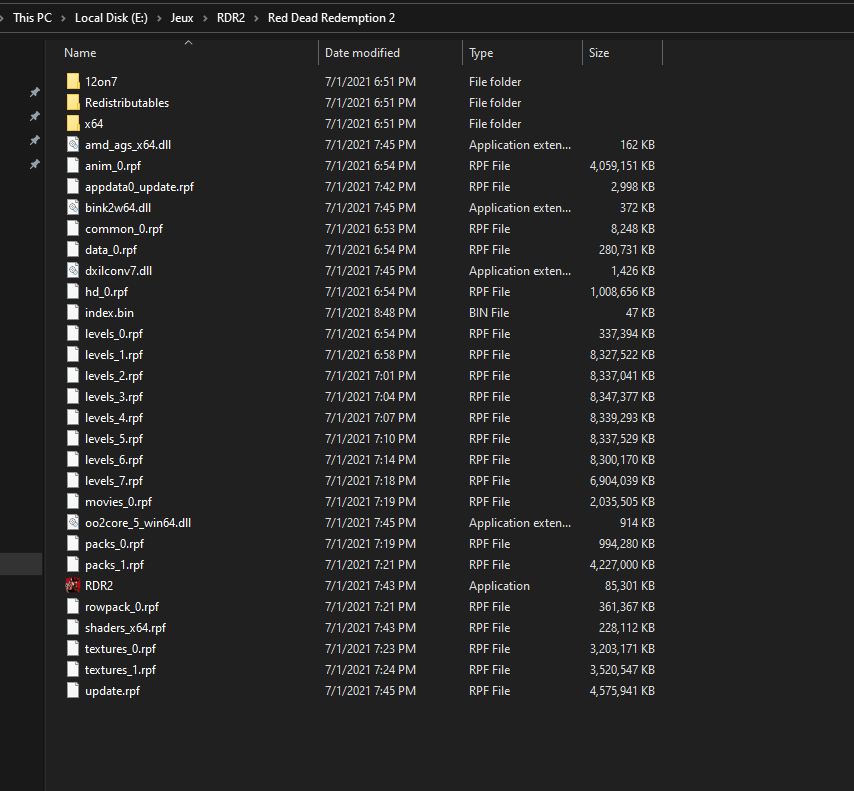Select file name levels_3.rpf
This screenshot has height=791, width=854.
[114, 397]
